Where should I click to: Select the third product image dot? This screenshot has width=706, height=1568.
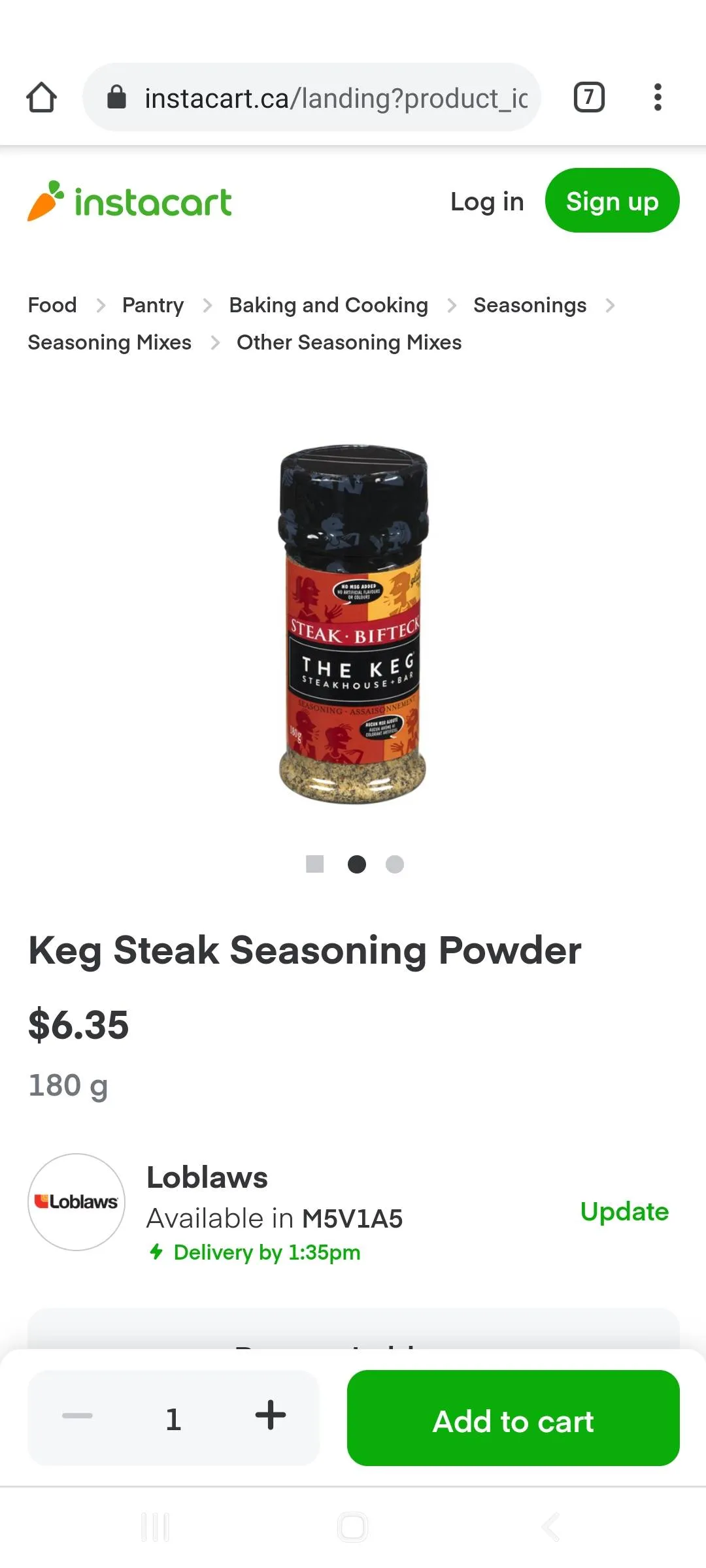(395, 864)
